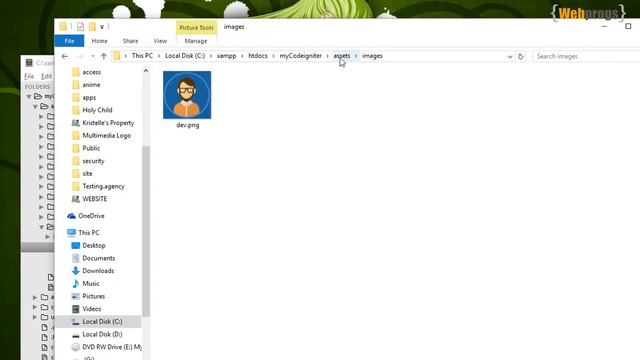Select Local Disk (D:) drive icon
The width and height of the screenshot is (640, 360).
click(76, 335)
